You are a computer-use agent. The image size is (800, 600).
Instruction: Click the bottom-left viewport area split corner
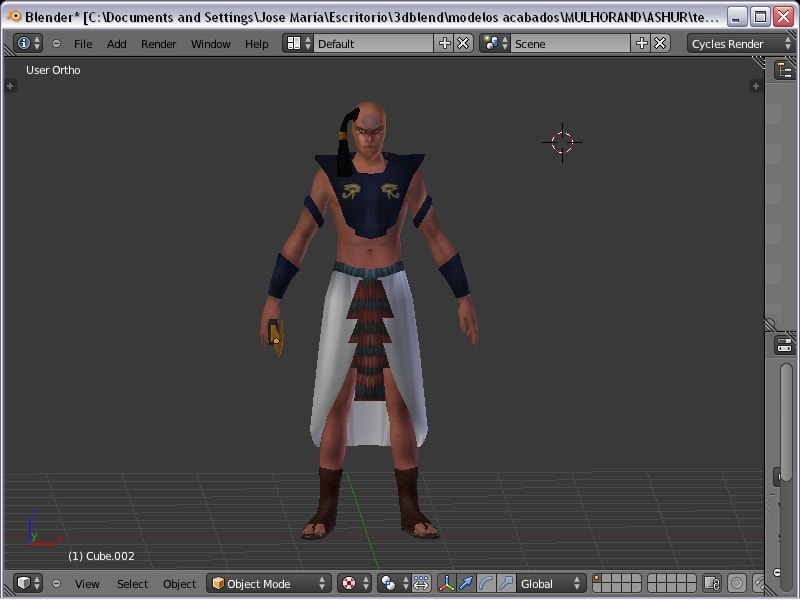9,592
